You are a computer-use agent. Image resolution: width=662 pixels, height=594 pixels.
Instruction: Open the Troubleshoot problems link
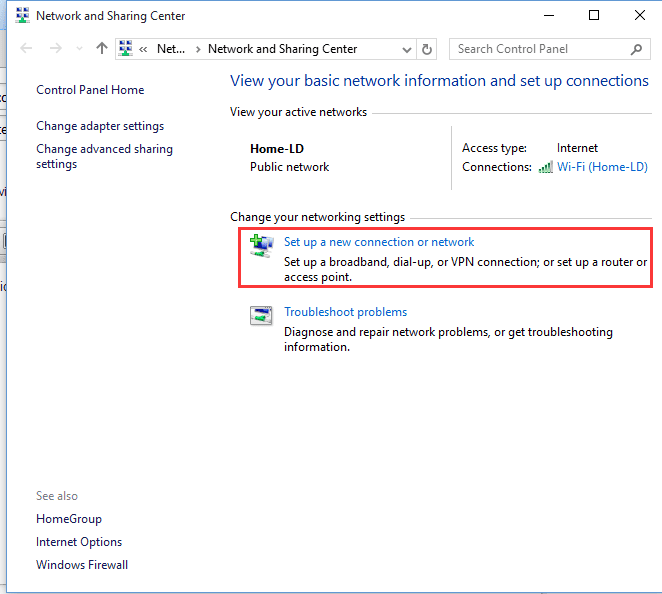point(345,312)
